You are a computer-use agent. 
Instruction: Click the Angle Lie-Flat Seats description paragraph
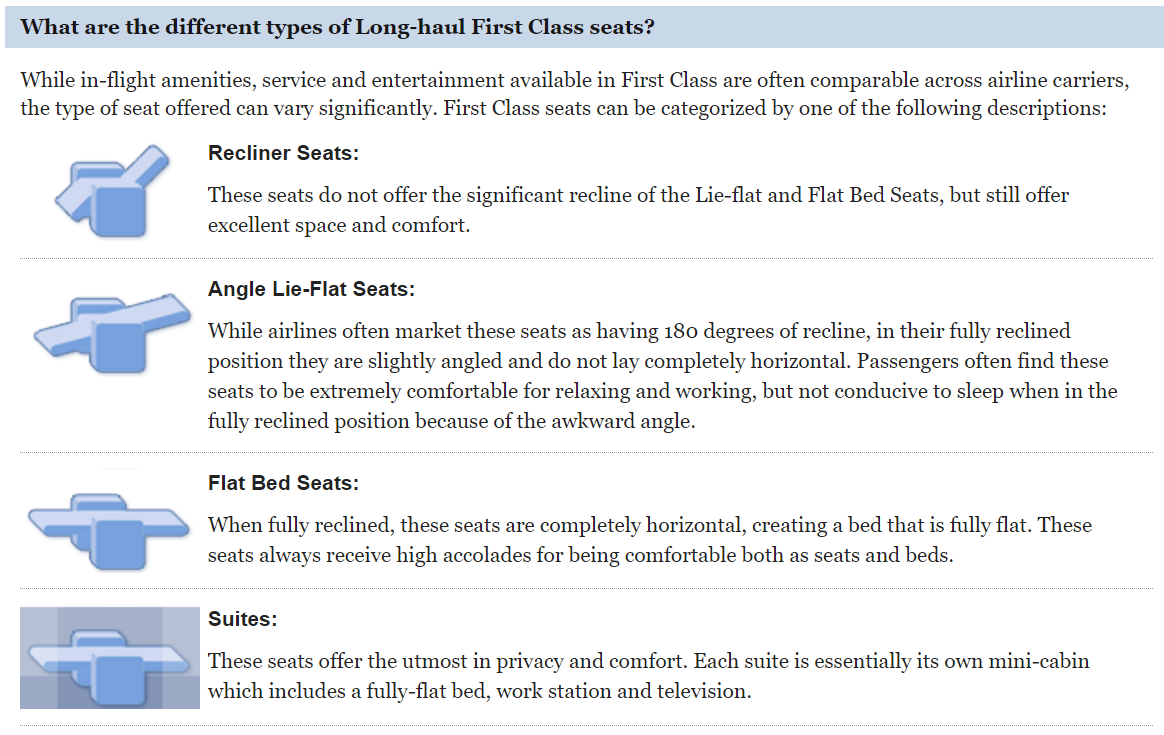[x=662, y=376]
